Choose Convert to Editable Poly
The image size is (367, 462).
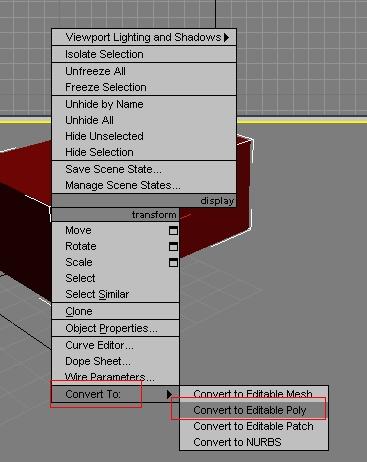254,410
